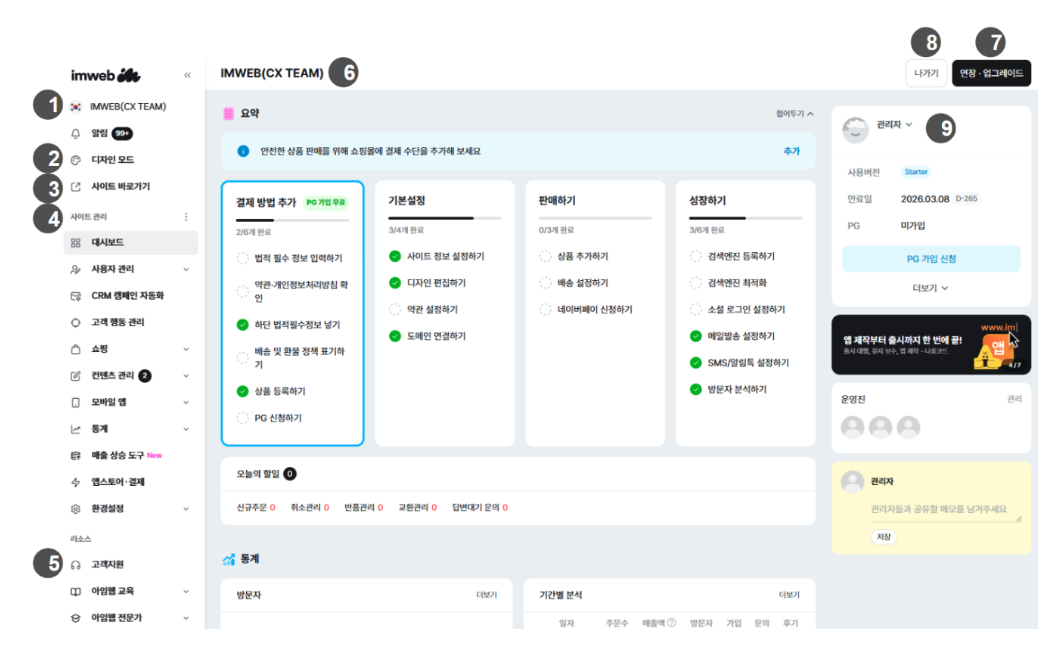Expand the 모바일 앱 chevron
This screenshot has height=645, width=1057.
tap(186, 402)
